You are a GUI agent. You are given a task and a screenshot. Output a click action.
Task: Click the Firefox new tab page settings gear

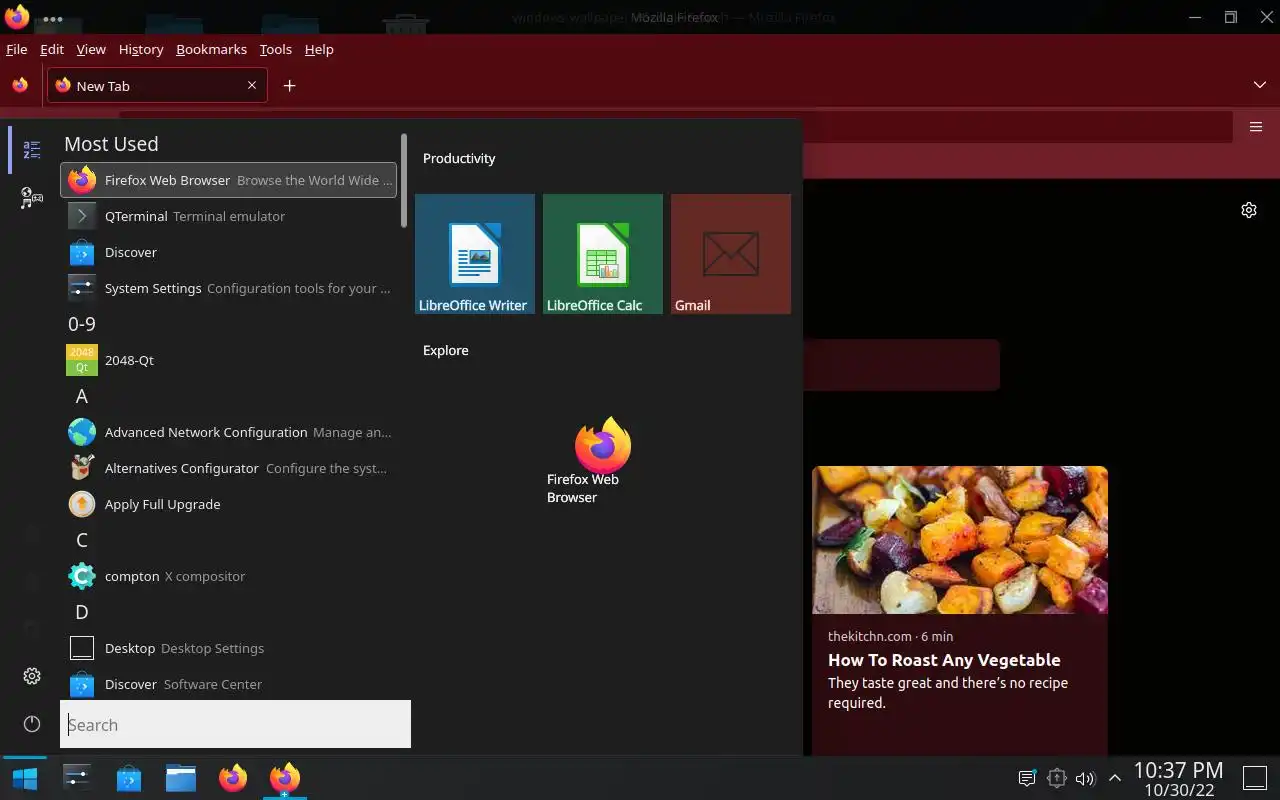1249,210
